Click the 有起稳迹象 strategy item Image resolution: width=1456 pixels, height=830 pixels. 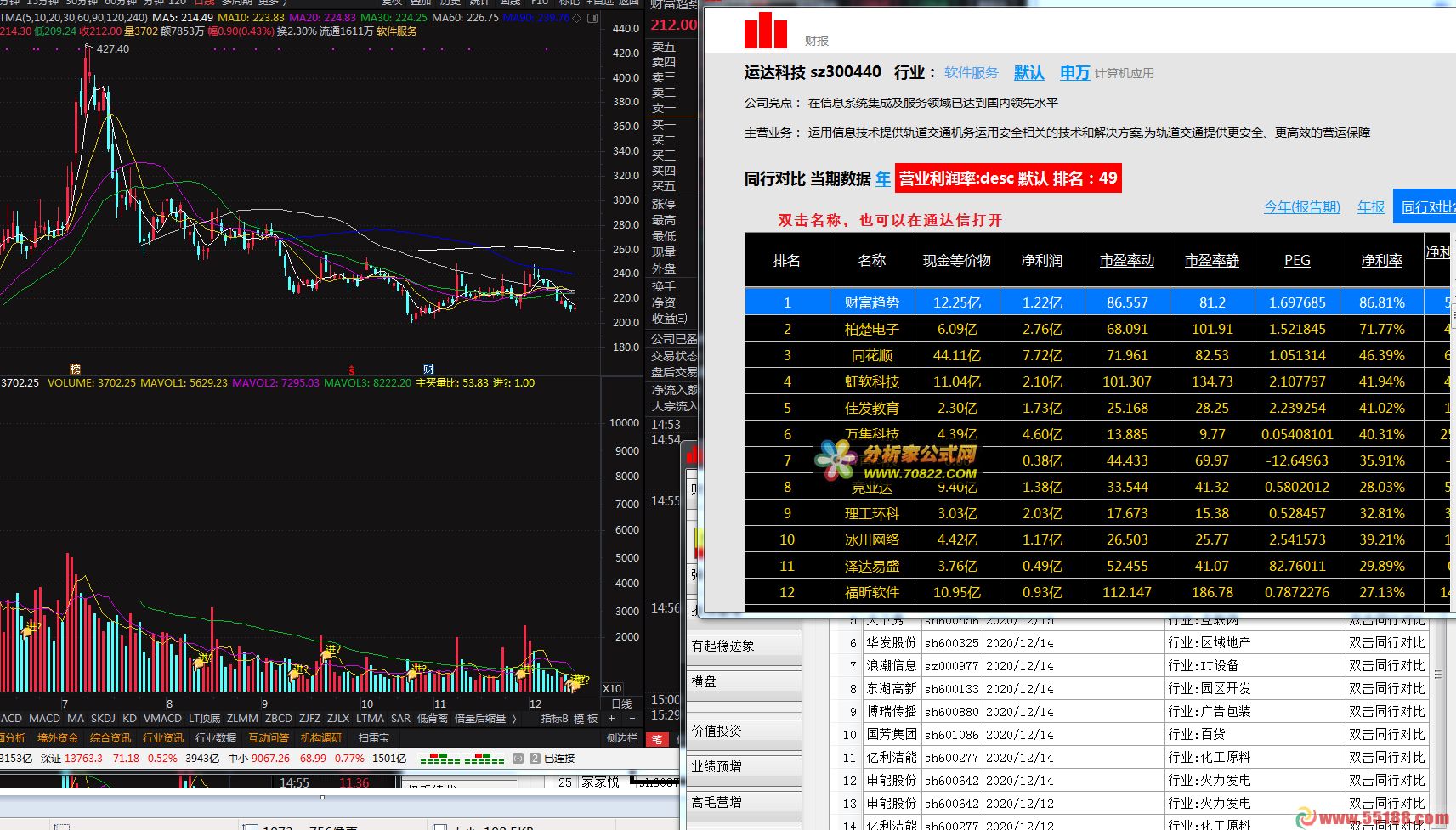coord(744,646)
